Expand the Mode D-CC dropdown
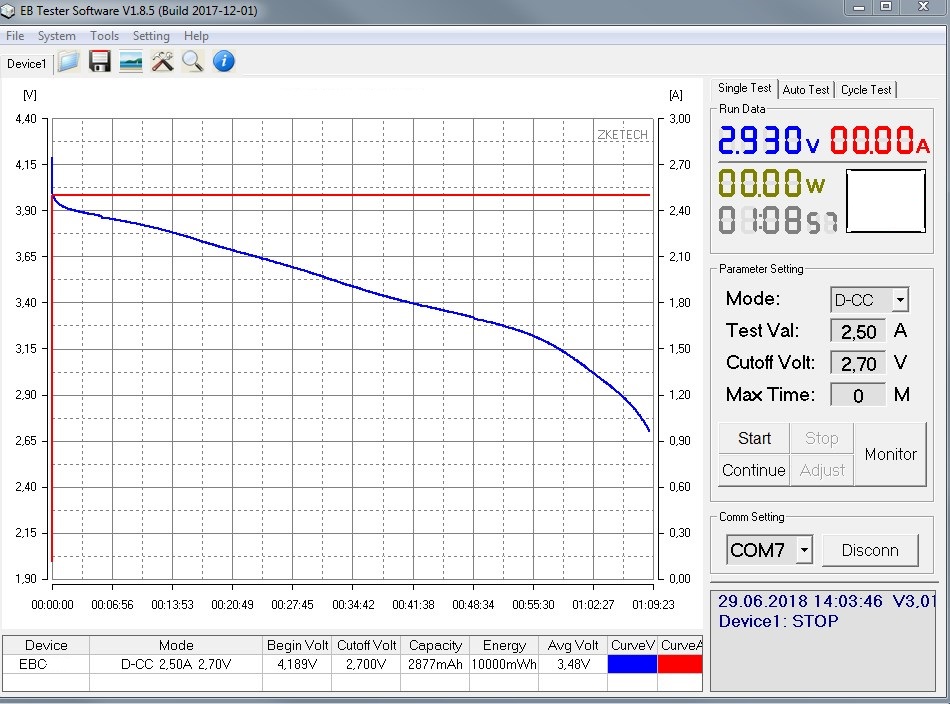950x704 pixels. click(x=900, y=300)
